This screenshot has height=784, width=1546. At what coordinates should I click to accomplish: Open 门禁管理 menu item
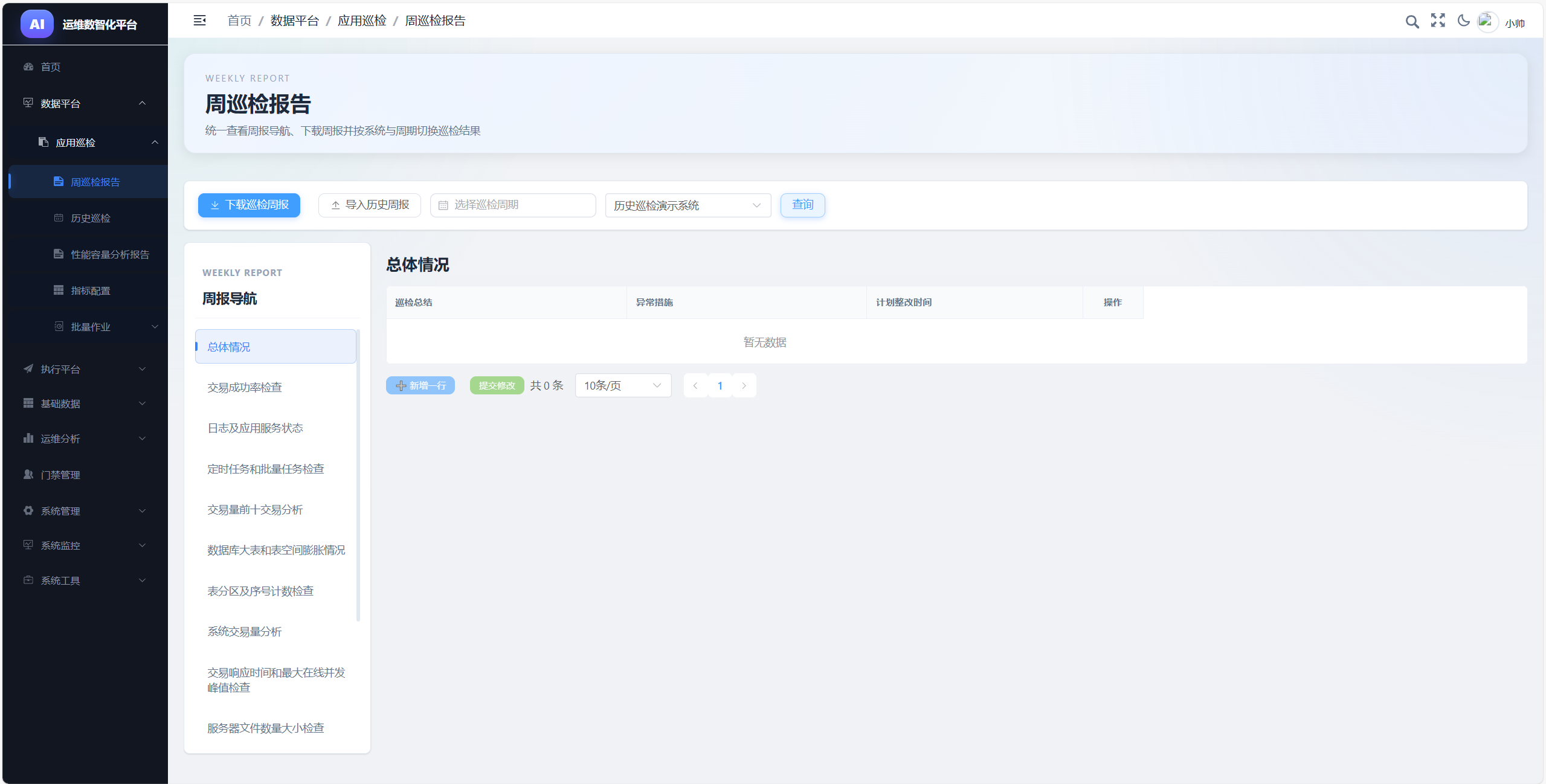click(85, 475)
